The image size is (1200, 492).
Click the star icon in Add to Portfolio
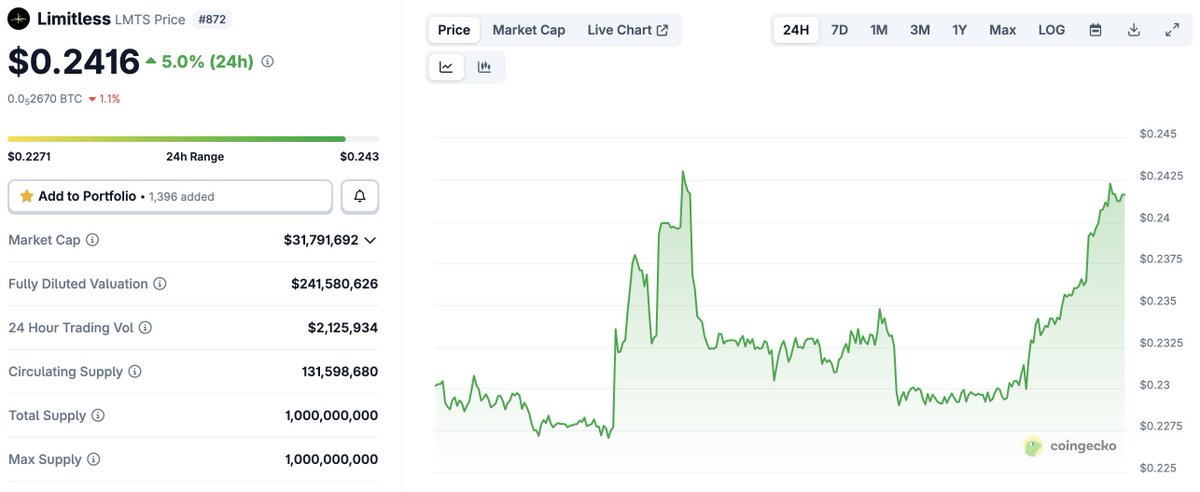pyautogui.click(x=27, y=196)
